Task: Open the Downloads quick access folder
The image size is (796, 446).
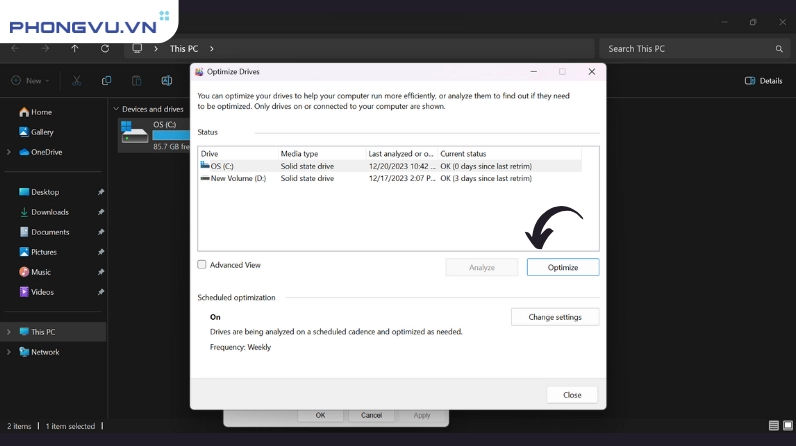Action: coord(49,212)
